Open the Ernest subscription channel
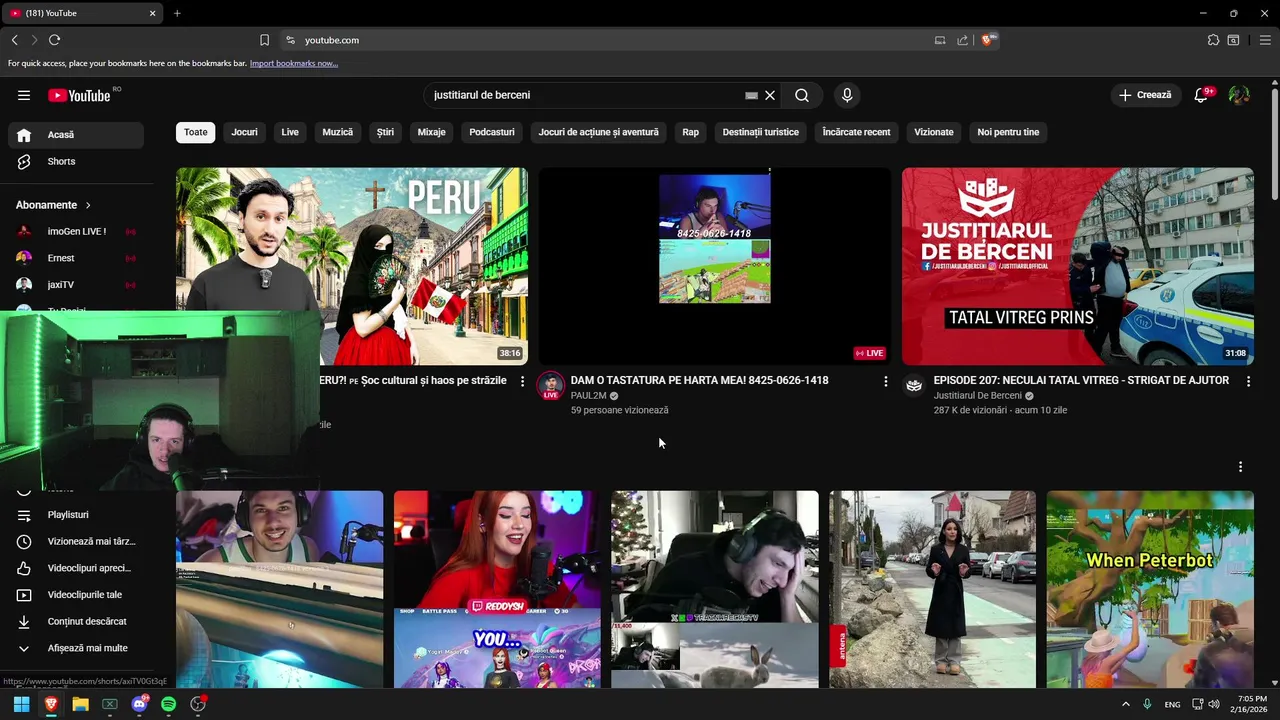The height and width of the screenshot is (720, 1280). 76,258
